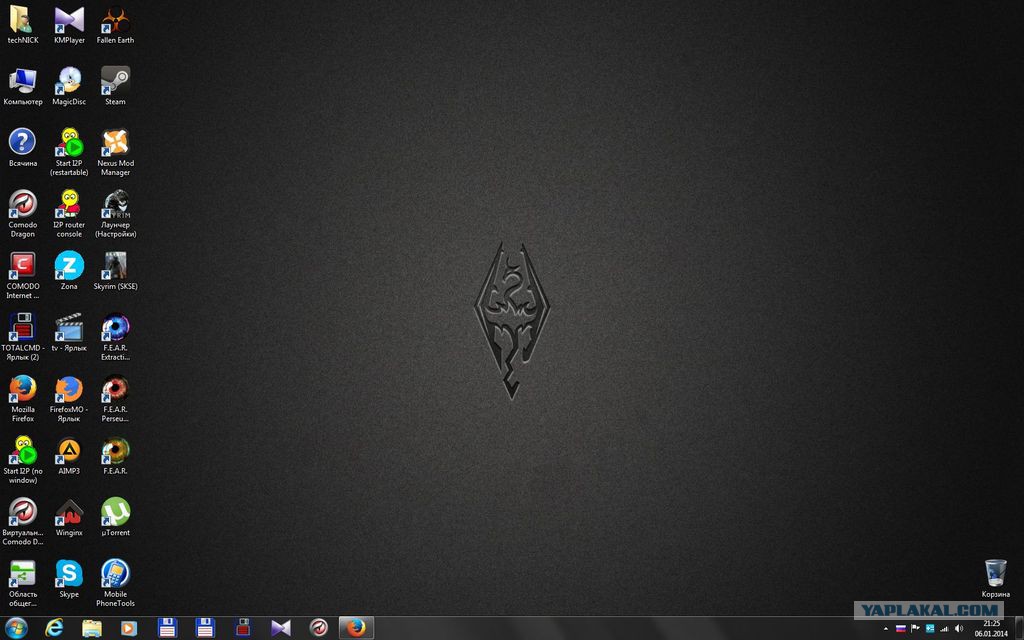Launch F.E.A.R. Perseus Mandate shortcut

click(116, 397)
